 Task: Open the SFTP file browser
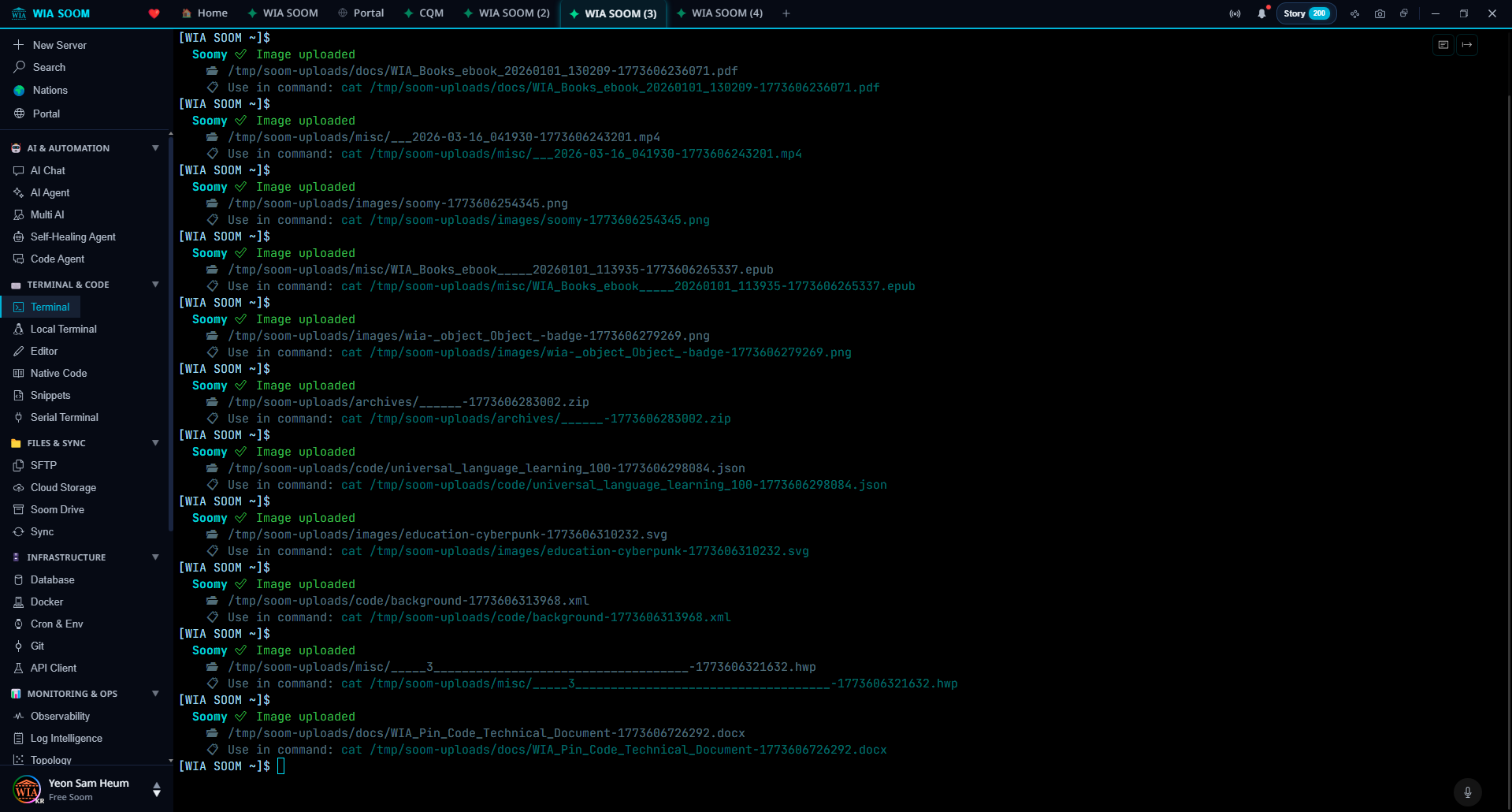tap(44, 465)
